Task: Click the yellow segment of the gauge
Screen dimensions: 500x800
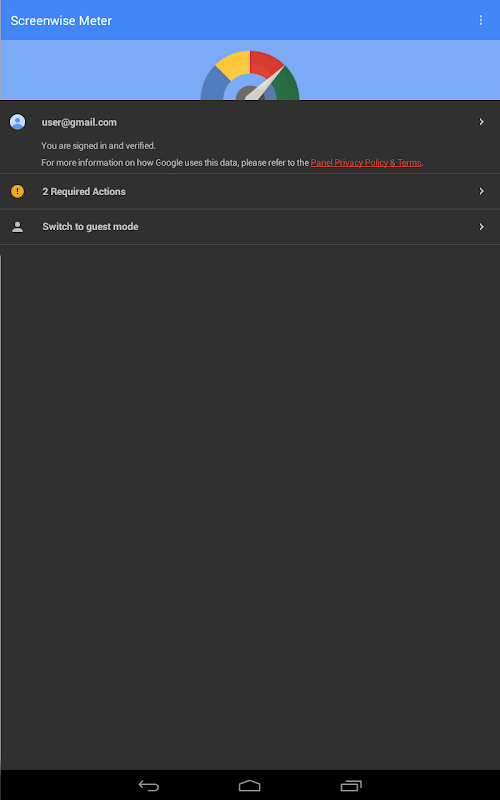Action: [x=234, y=64]
